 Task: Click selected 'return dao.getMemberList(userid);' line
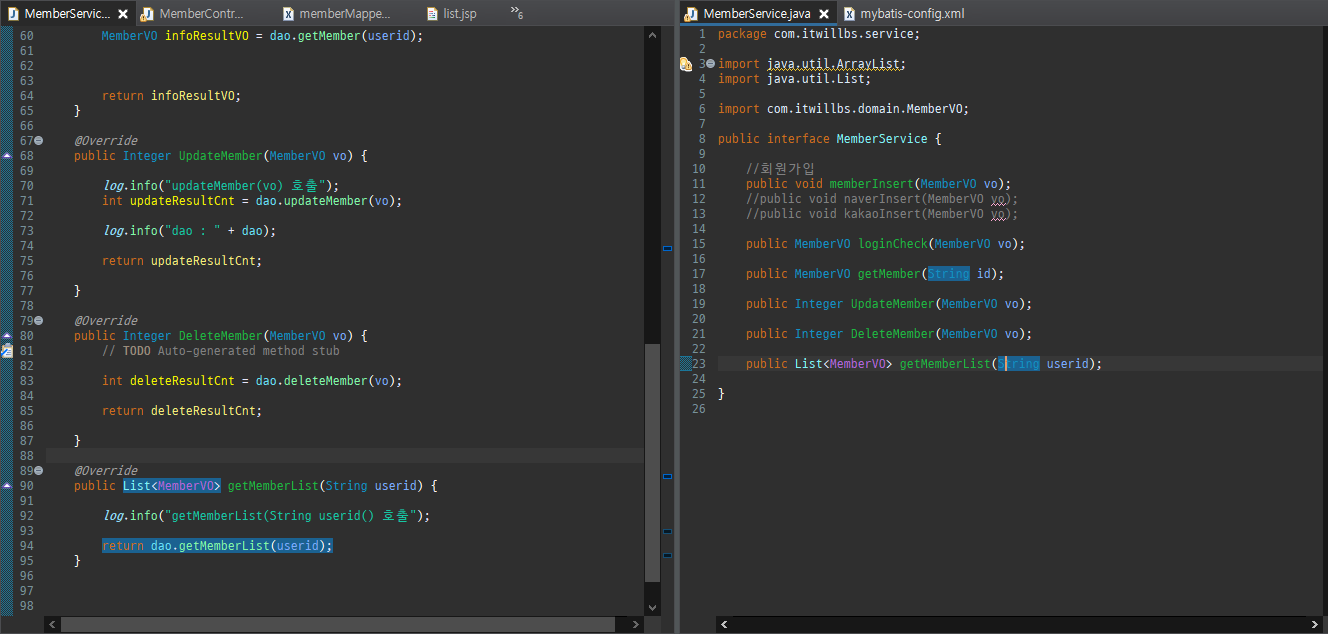coord(217,546)
